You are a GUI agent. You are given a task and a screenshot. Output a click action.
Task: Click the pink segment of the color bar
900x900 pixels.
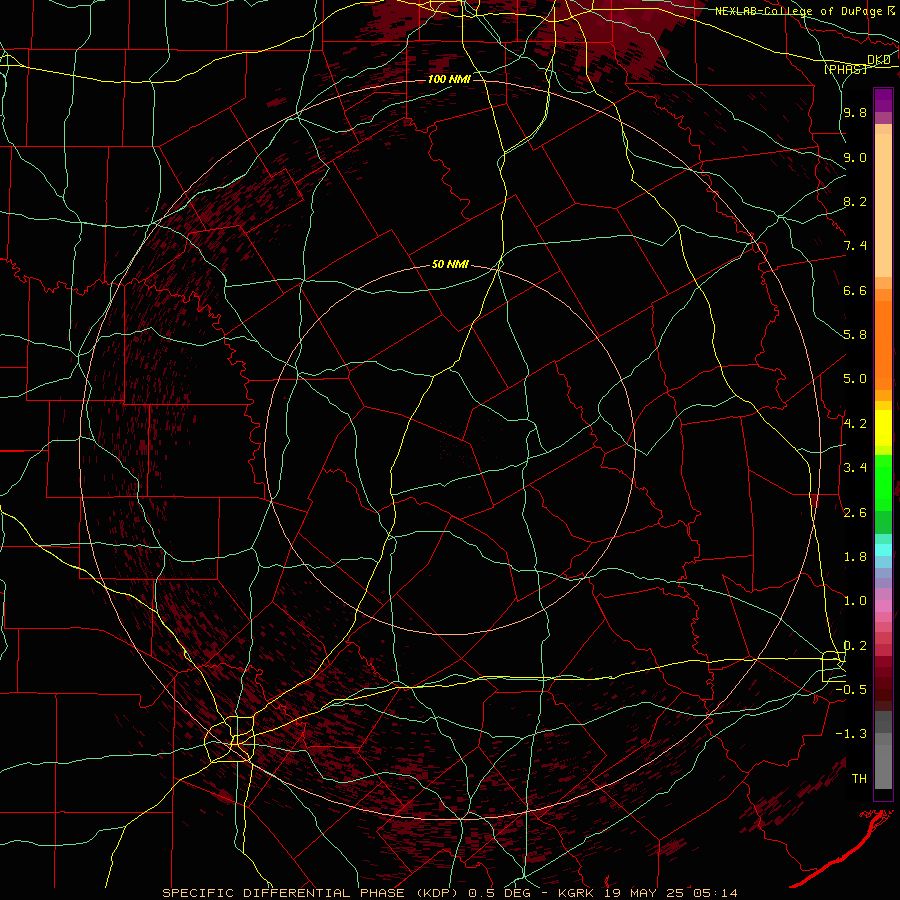pyautogui.click(x=883, y=606)
